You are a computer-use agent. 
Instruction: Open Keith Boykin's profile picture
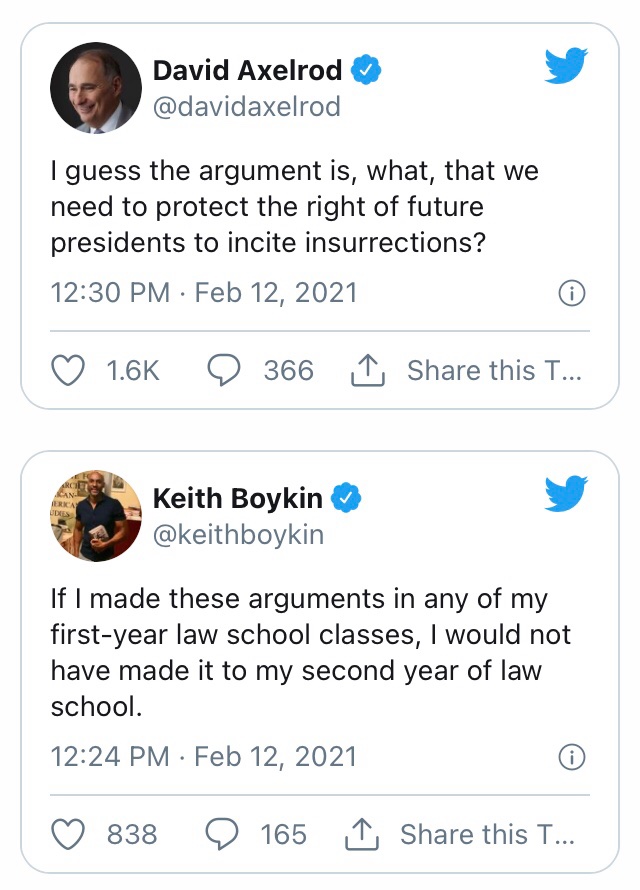point(96,516)
